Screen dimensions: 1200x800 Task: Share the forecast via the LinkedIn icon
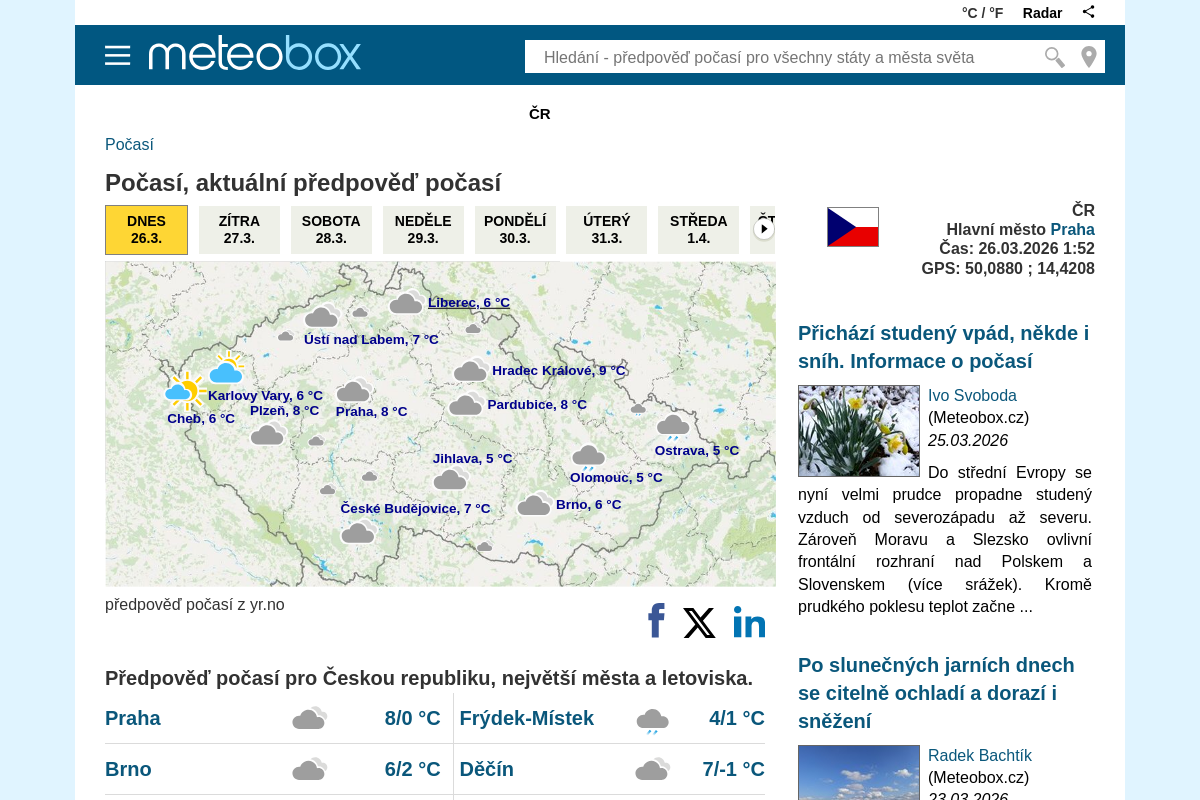[x=749, y=622]
